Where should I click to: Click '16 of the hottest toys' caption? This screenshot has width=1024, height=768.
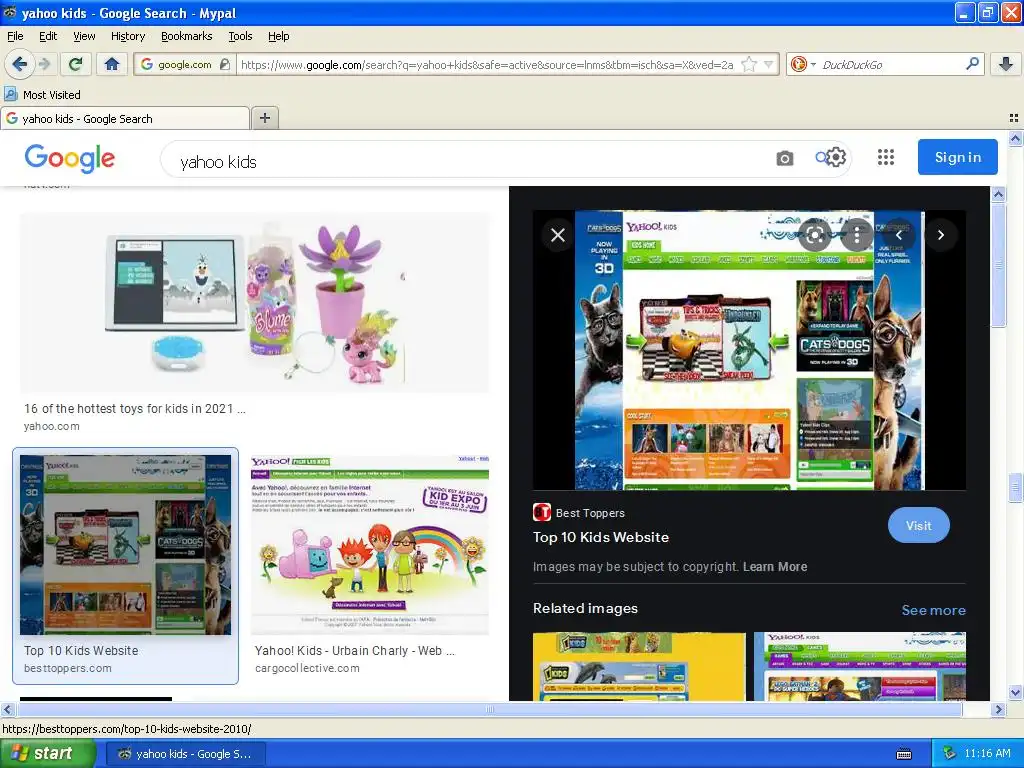coord(135,409)
